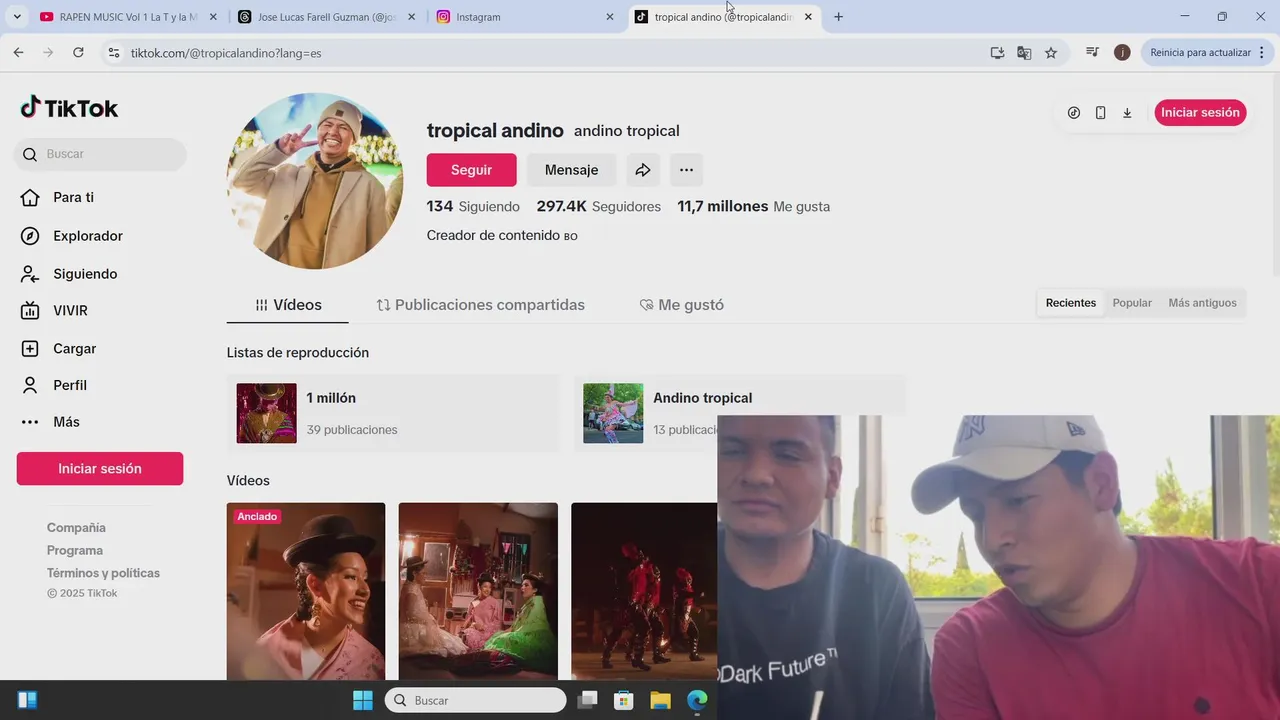Open the pinned Anclado video
This screenshot has width=1280, height=720.
pyautogui.click(x=306, y=591)
